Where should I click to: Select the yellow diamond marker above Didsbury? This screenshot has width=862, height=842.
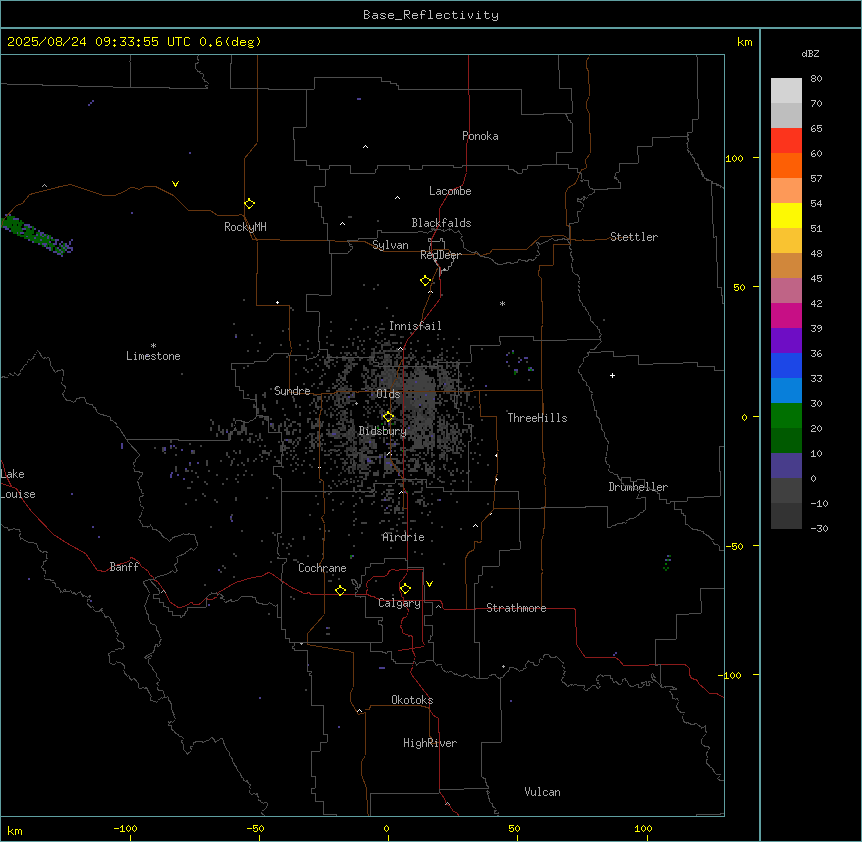[x=388, y=417]
